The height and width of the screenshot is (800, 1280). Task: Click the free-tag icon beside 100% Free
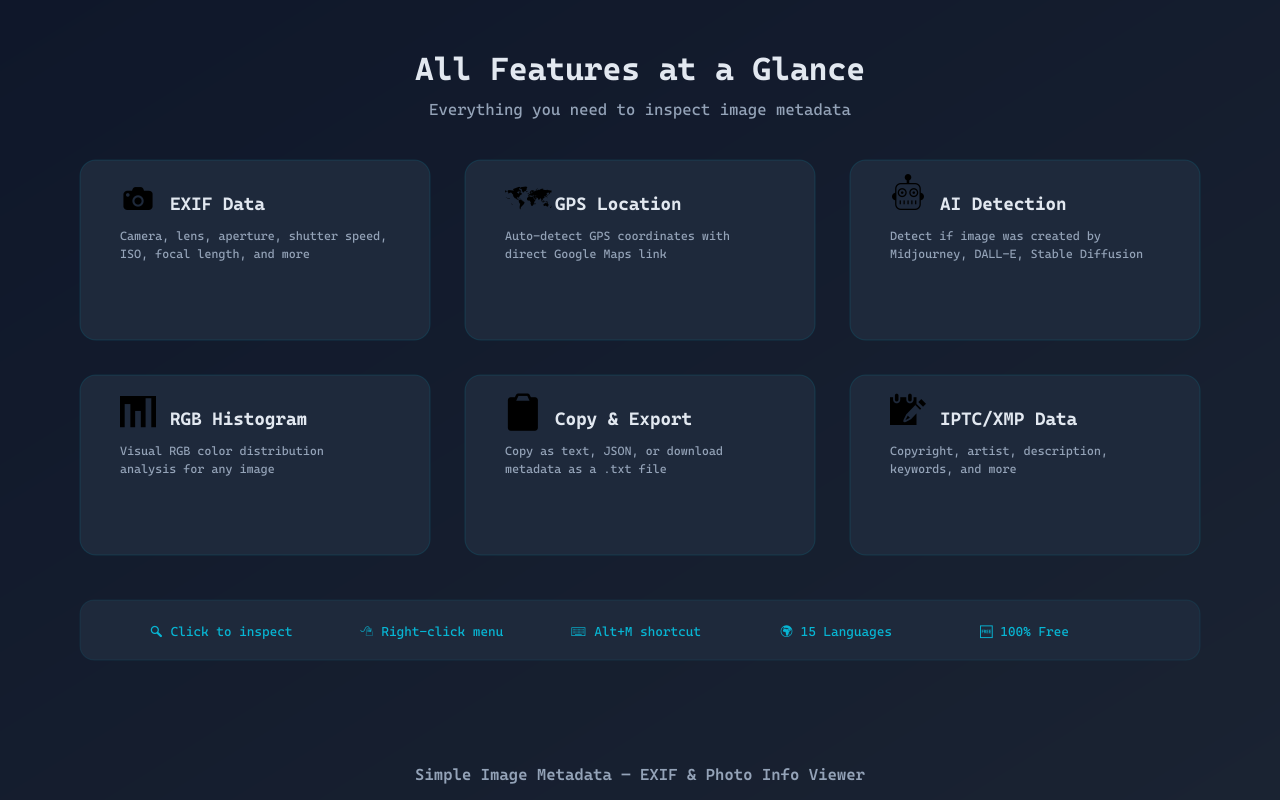985,631
